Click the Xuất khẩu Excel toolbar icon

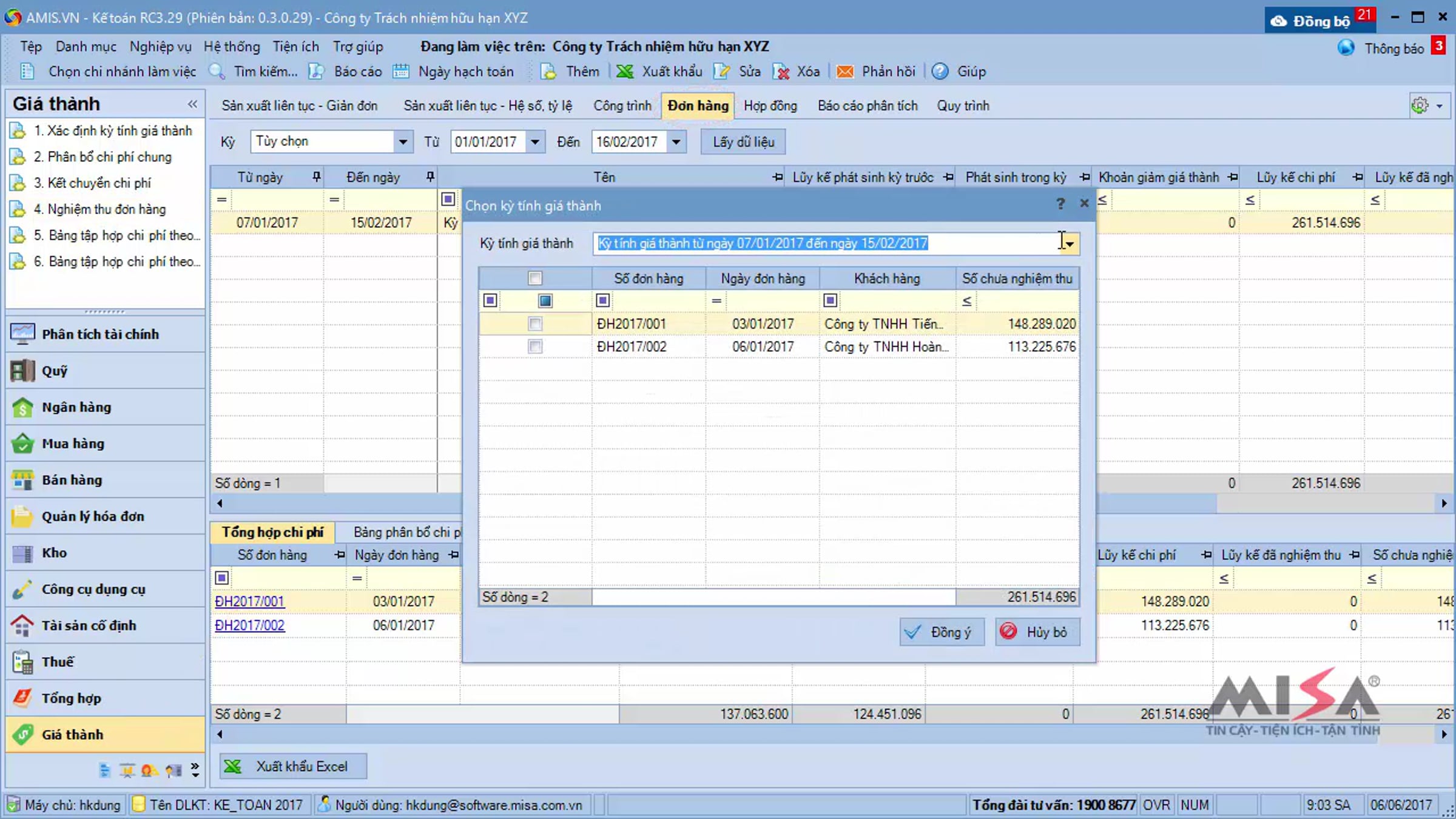[x=625, y=72]
